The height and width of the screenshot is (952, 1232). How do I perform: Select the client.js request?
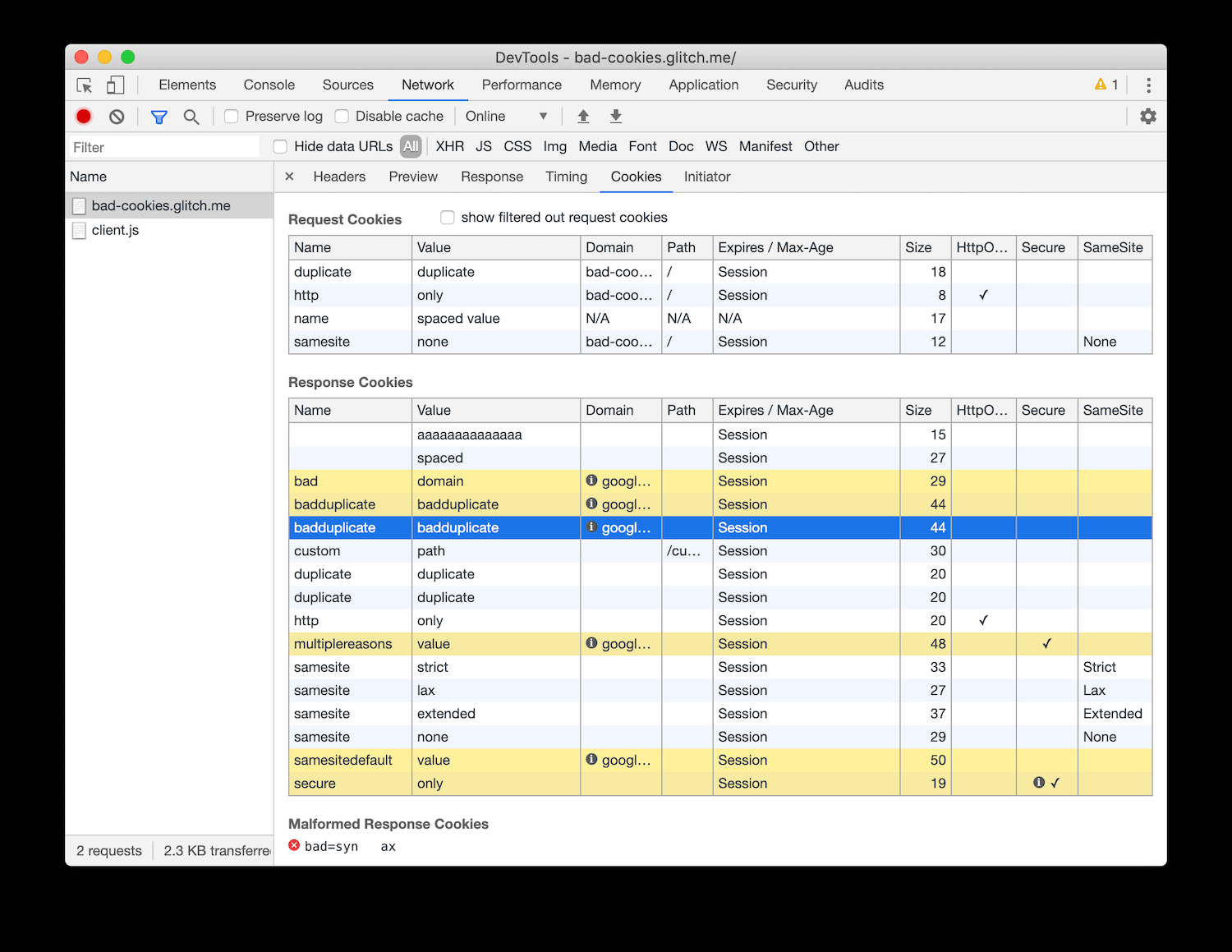(x=115, y=230)
